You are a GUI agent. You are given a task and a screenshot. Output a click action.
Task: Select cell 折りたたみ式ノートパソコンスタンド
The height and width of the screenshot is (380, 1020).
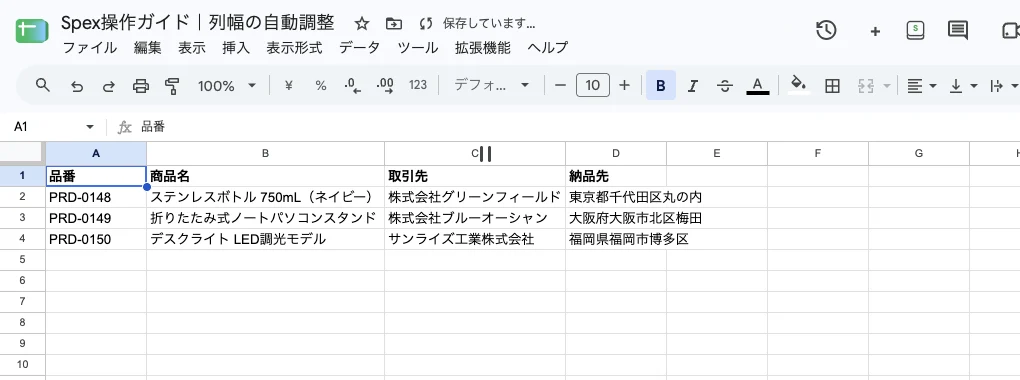(265, 217)
